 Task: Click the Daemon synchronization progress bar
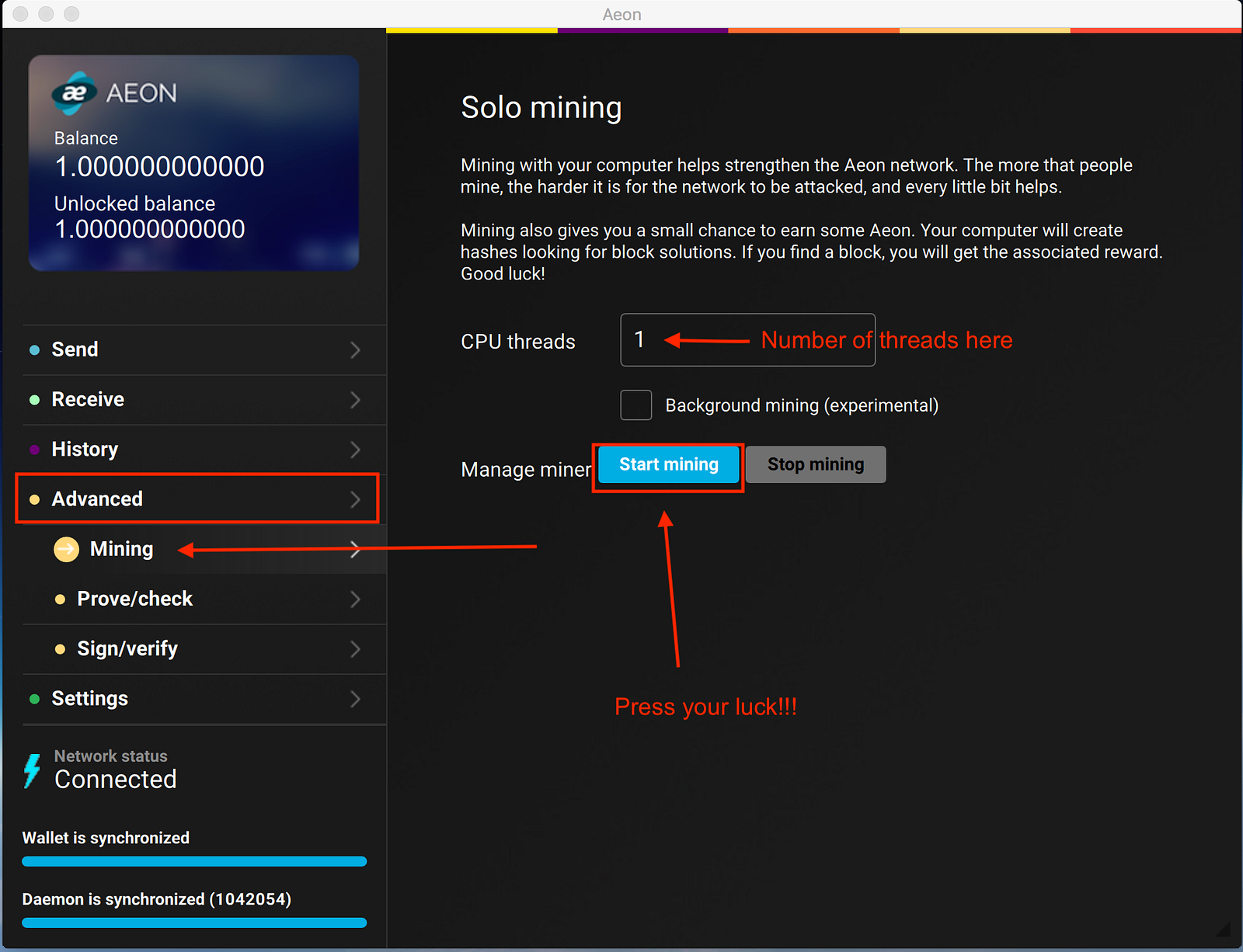click(194, 922)
